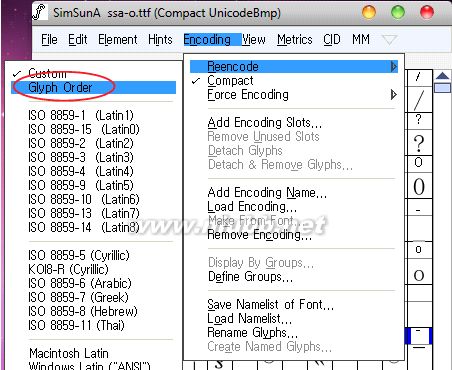Choose Load Encoding...
Screen dimensions: 452x370
tap(252, 207)
